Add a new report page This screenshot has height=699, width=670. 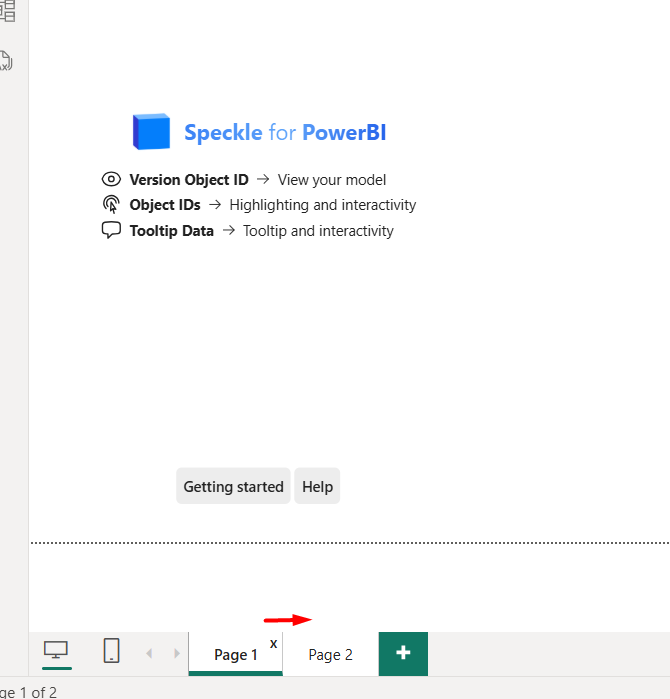tap(403, 654)
